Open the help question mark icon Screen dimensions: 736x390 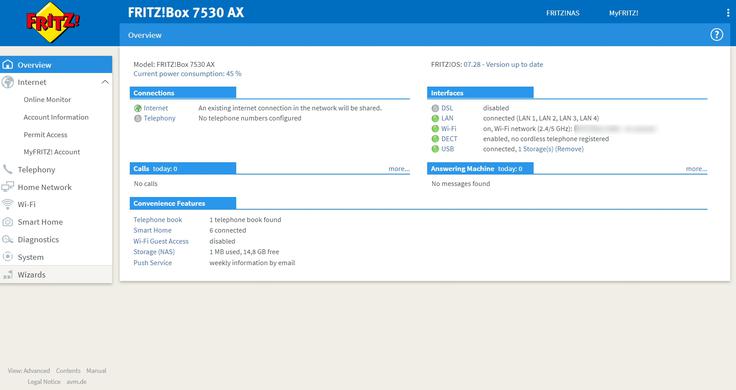click(x=716, y=35)
